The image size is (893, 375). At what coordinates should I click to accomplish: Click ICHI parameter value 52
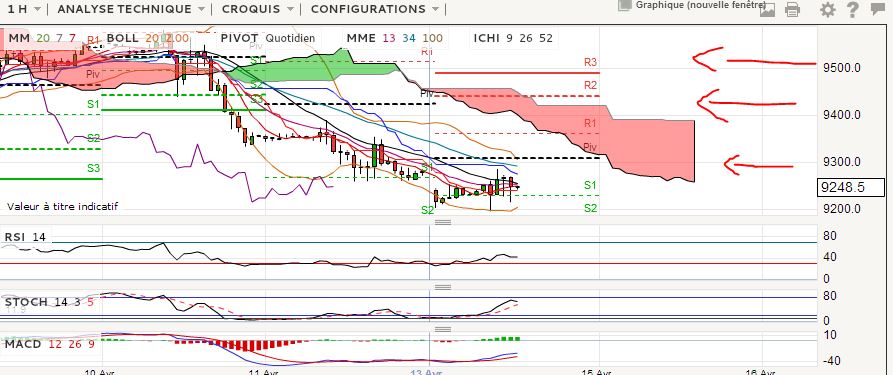point(546,38)
